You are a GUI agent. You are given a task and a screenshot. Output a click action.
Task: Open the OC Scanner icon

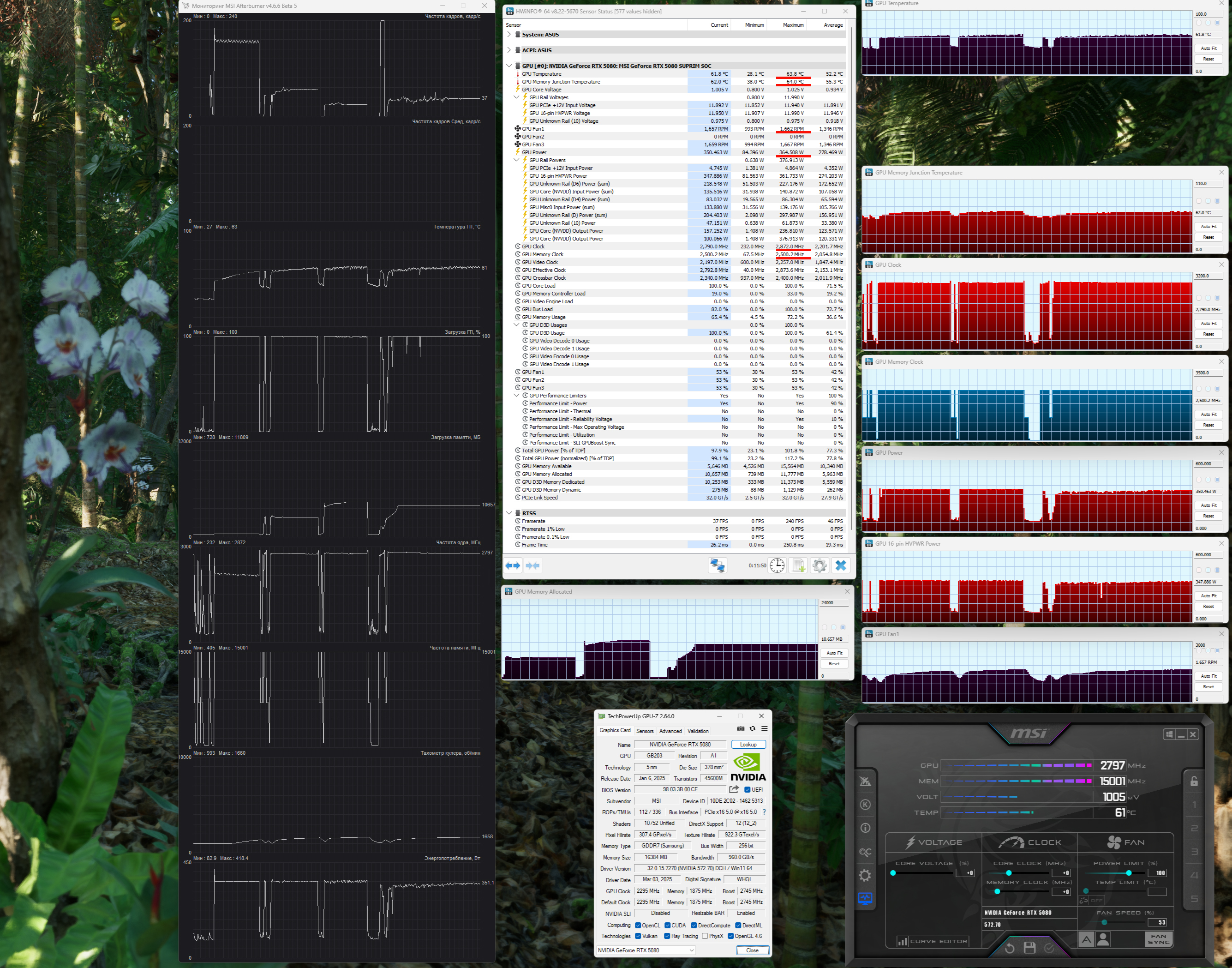(x=865, y=852)
